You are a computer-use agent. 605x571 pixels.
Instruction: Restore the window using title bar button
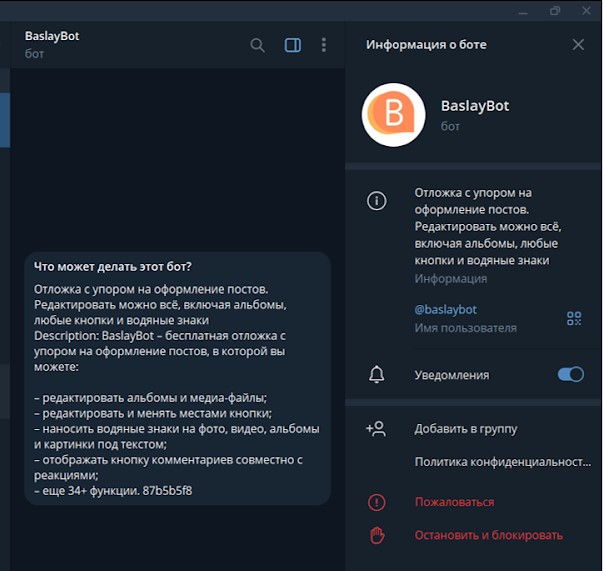tap(555, 11)
